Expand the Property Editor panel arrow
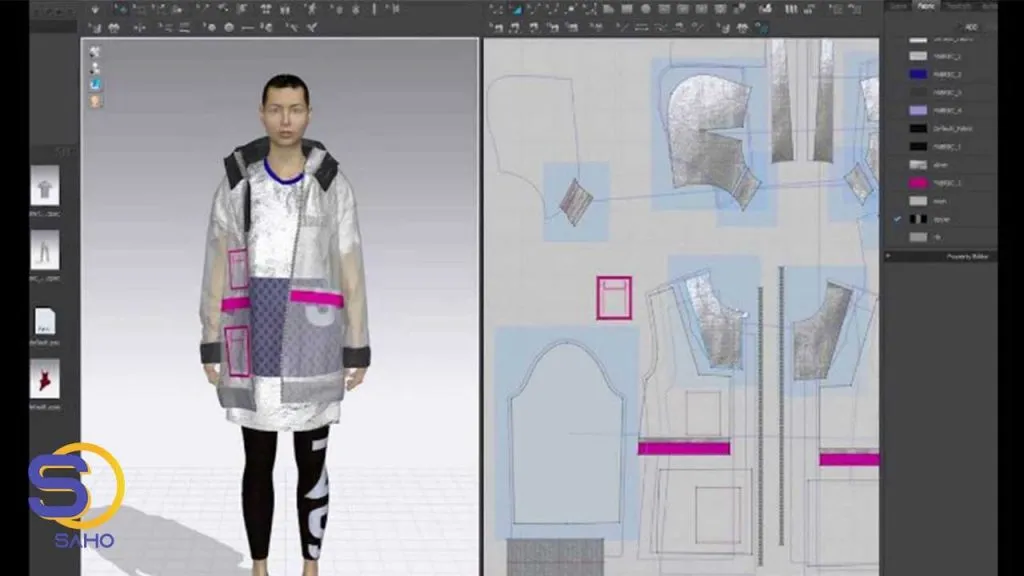The height and width of the screenshot is (576, 1024). 888,256
